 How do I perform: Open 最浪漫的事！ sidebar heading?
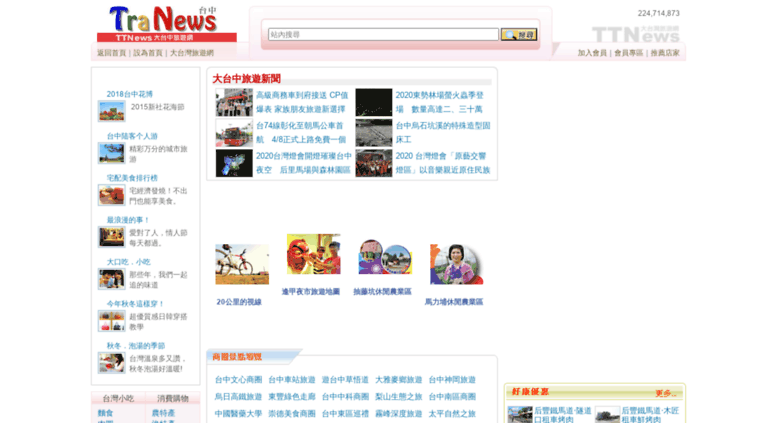tap(128, 220)
